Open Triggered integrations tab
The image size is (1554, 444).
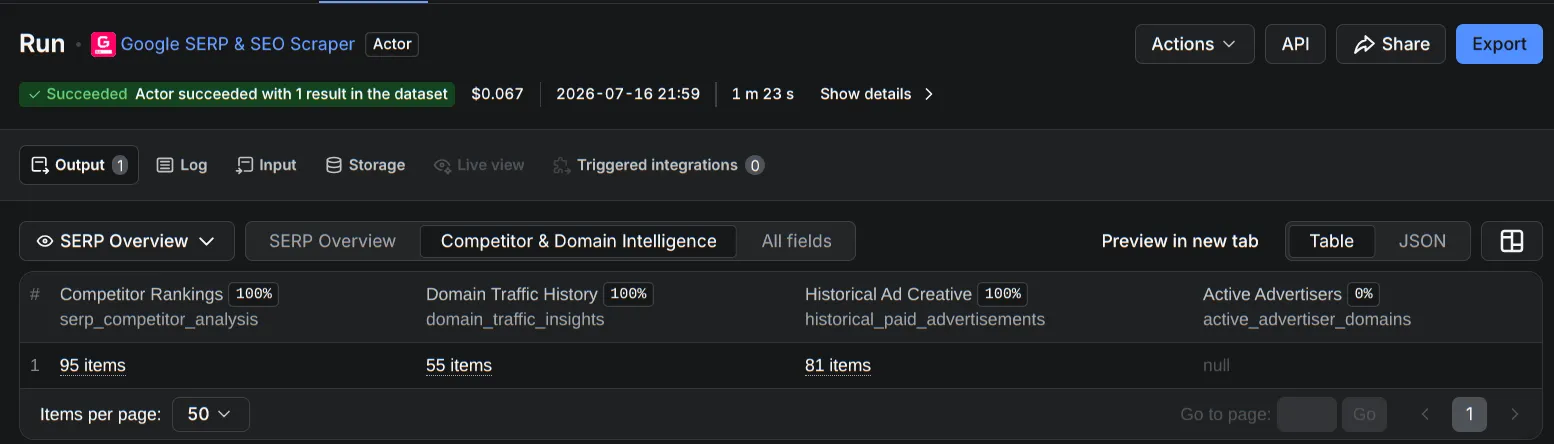(x=659, y=165)
